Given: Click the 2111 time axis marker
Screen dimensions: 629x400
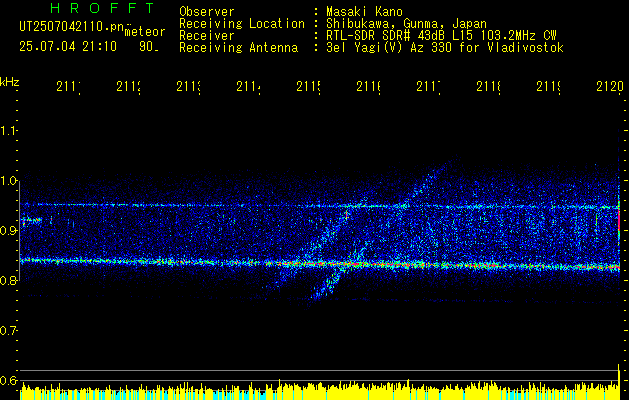Looking at the screenshot, I should pyautogui.click(x=69, y=87).
